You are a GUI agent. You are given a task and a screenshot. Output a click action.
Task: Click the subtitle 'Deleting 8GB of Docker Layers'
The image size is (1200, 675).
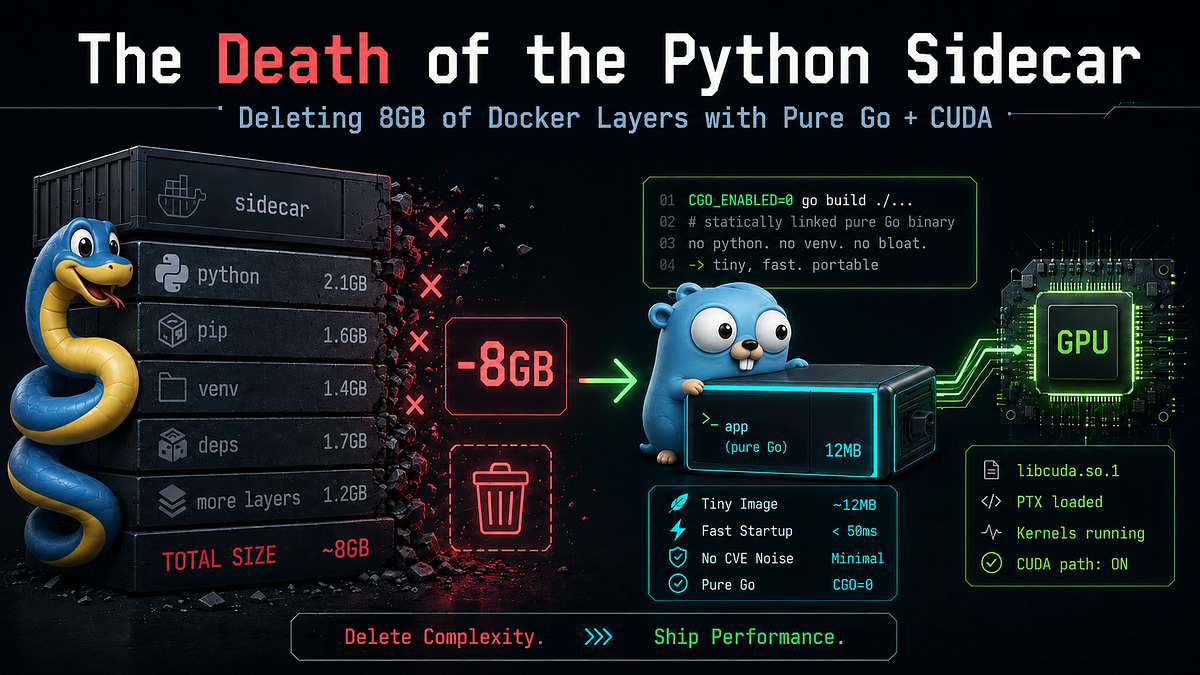tap(465, 118)
